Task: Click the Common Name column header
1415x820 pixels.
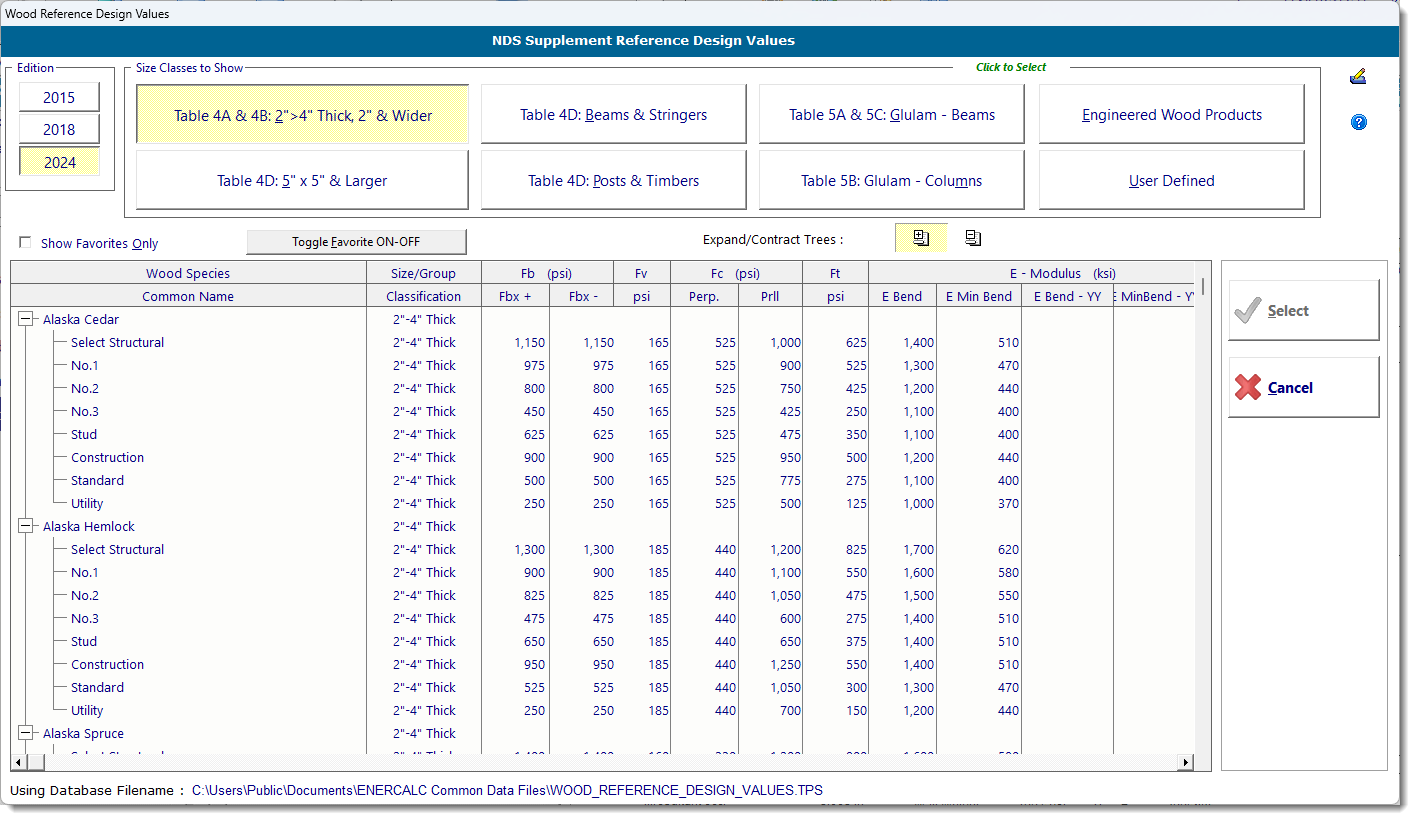Action: [188, 296]
